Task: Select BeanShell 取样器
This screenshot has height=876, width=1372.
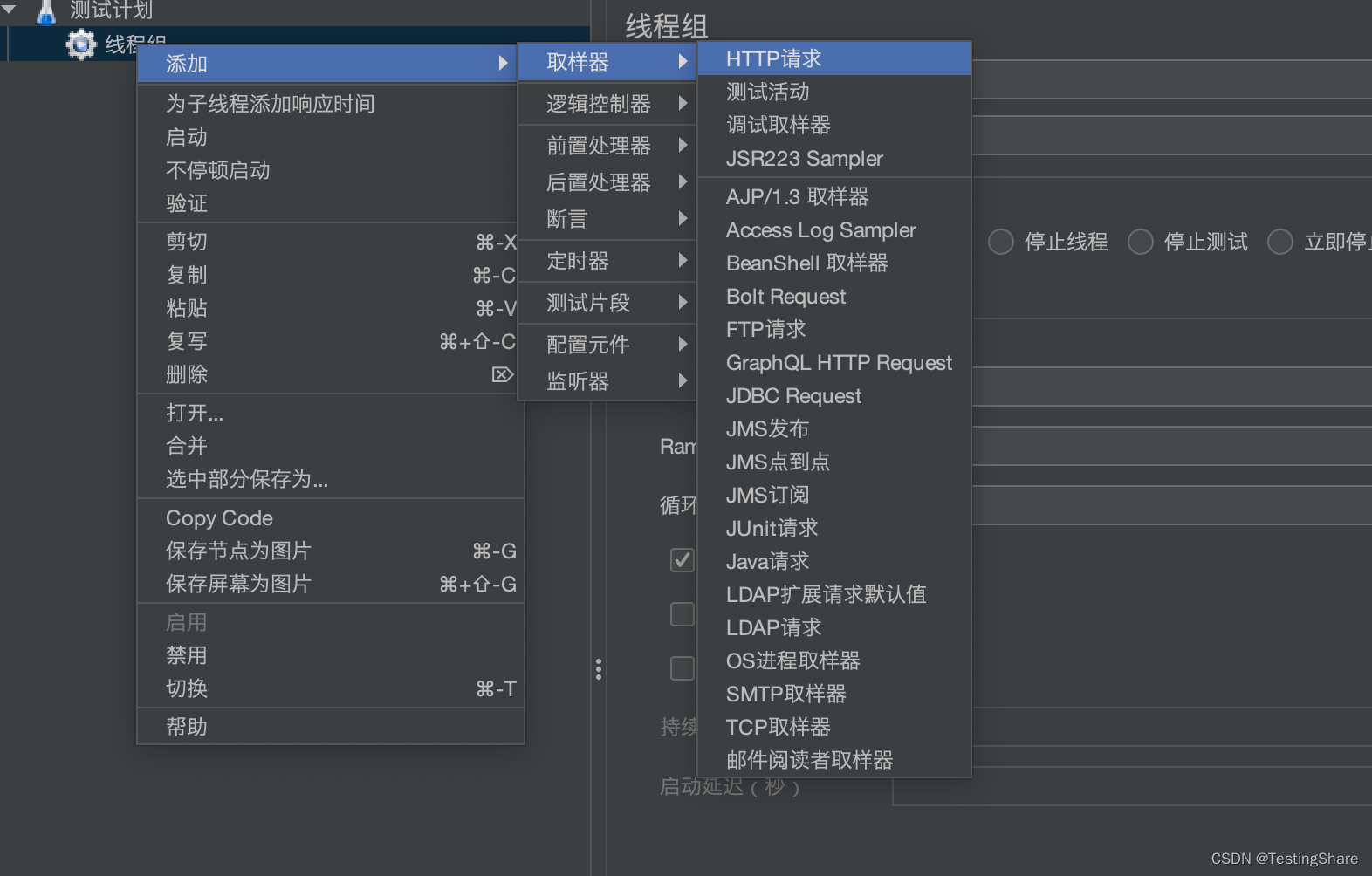Action: click(834, 263)
